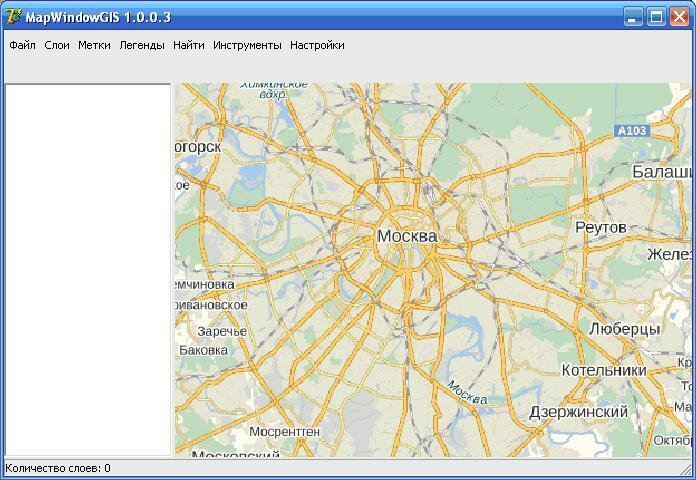The width and height of the screenshot is (696, 480).
Task: Select Реутов city label on map
Action: pyautogui.click(x=600, y=228)
